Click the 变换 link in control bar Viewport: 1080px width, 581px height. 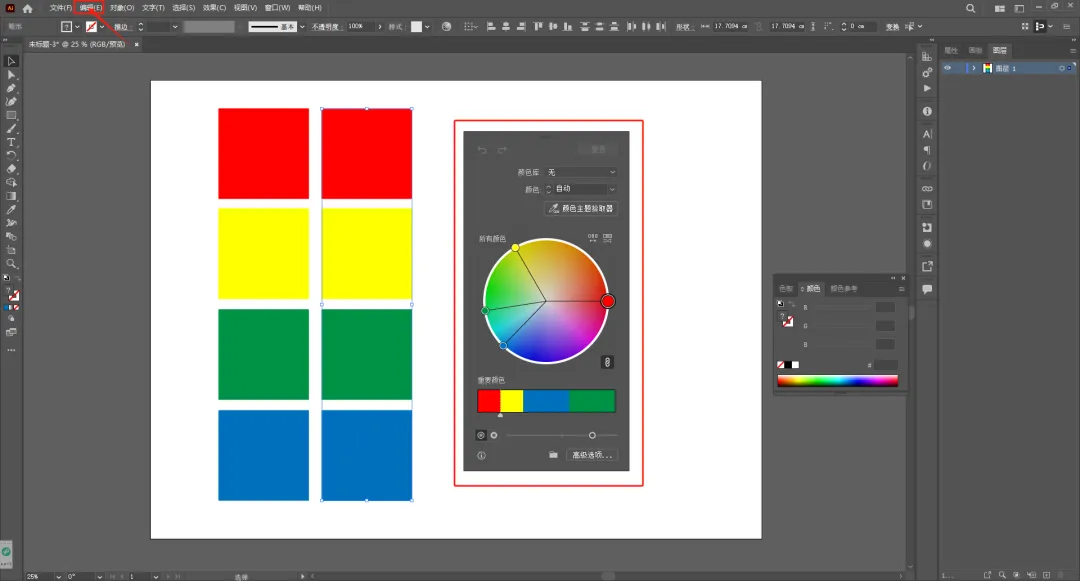tap(892, 27)
